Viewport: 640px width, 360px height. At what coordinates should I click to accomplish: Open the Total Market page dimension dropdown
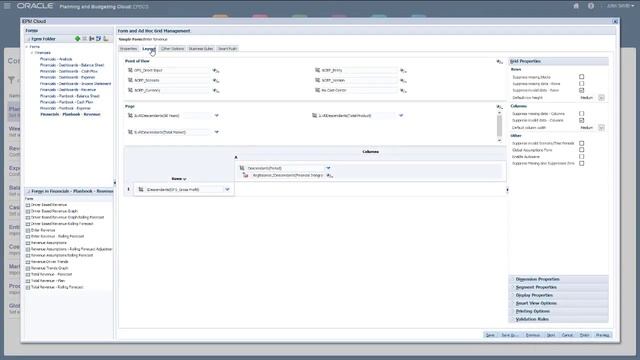[x=217, y=132]
